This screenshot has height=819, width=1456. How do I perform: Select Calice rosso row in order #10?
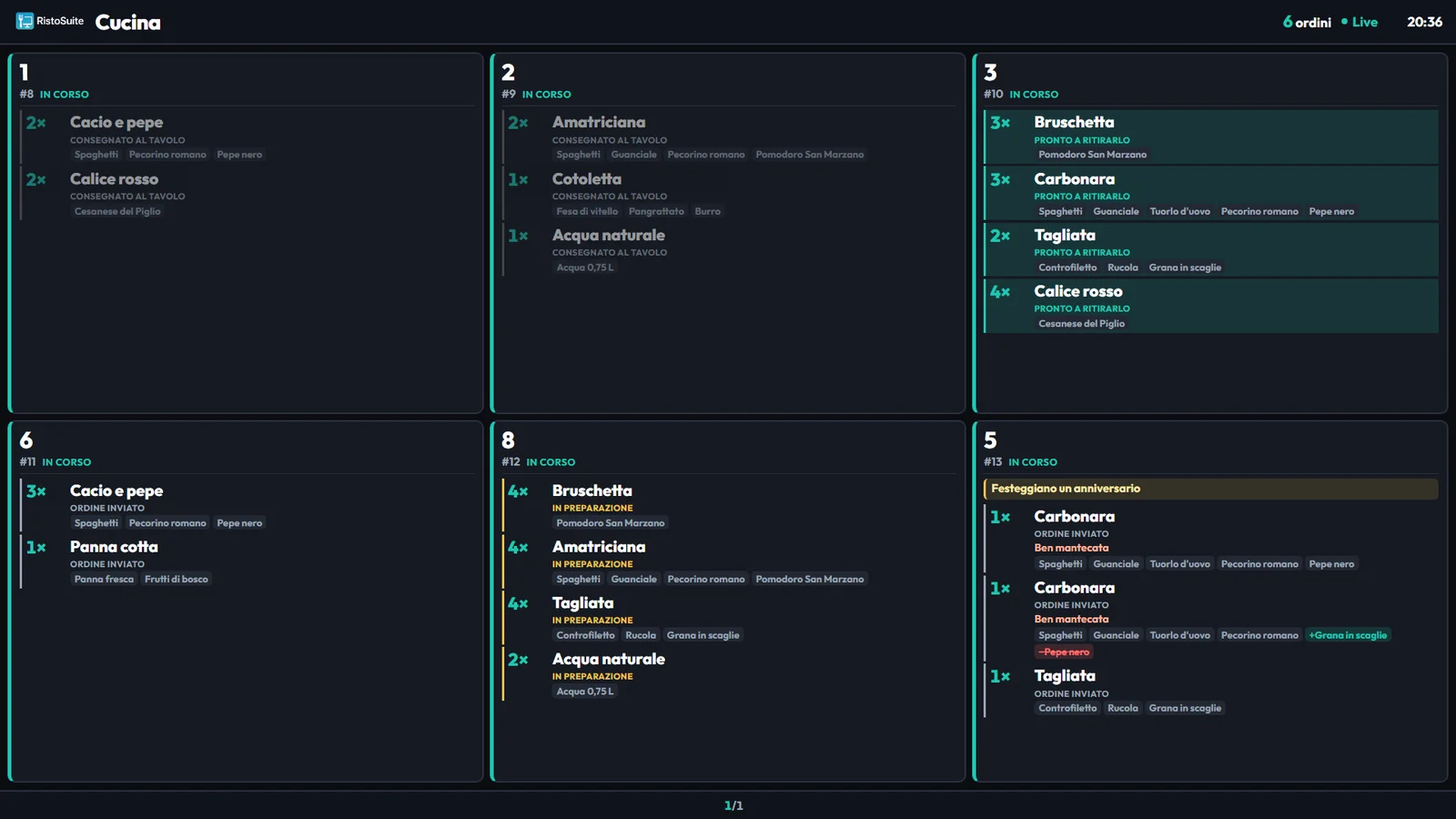[1211, 306]
